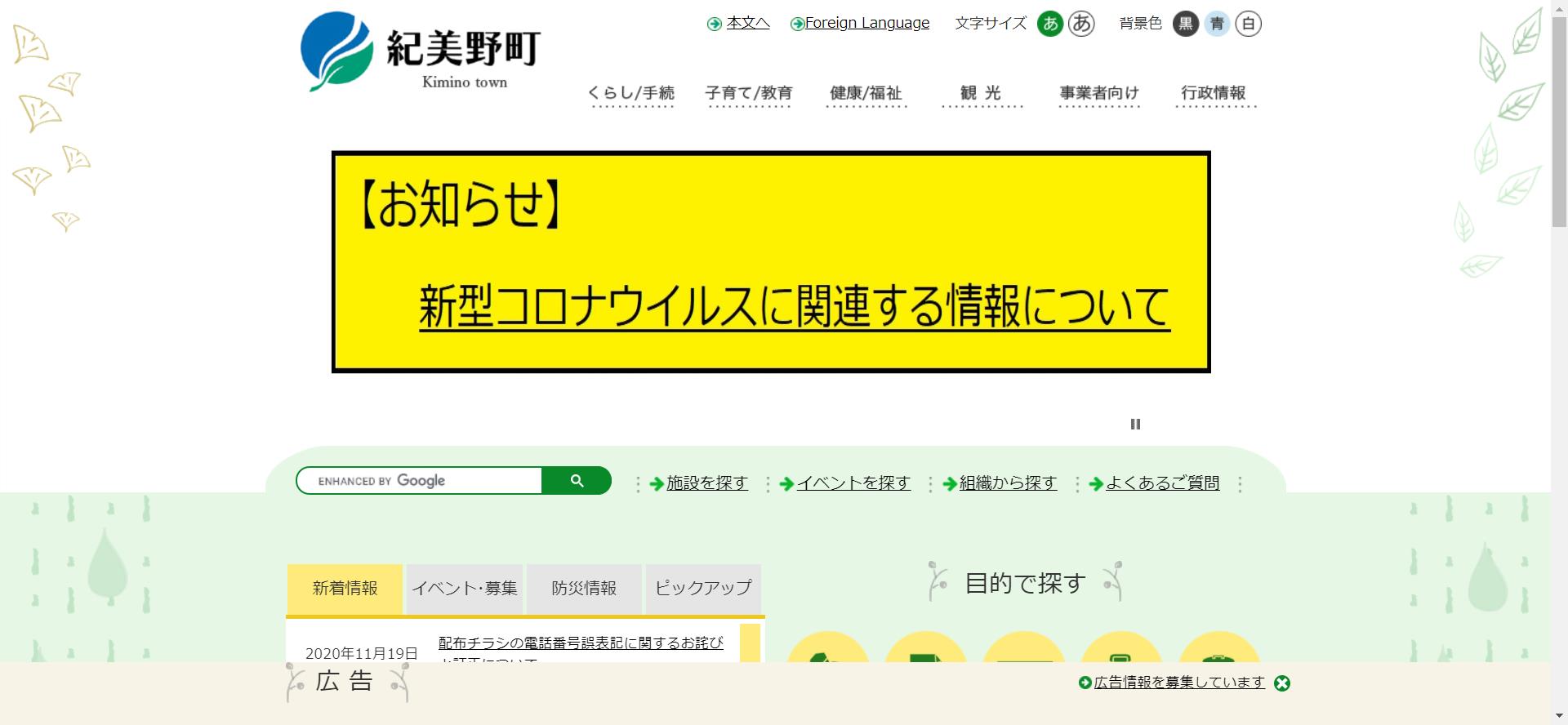
Task: Select the ピックアップ tab
Action: (703, 589)
